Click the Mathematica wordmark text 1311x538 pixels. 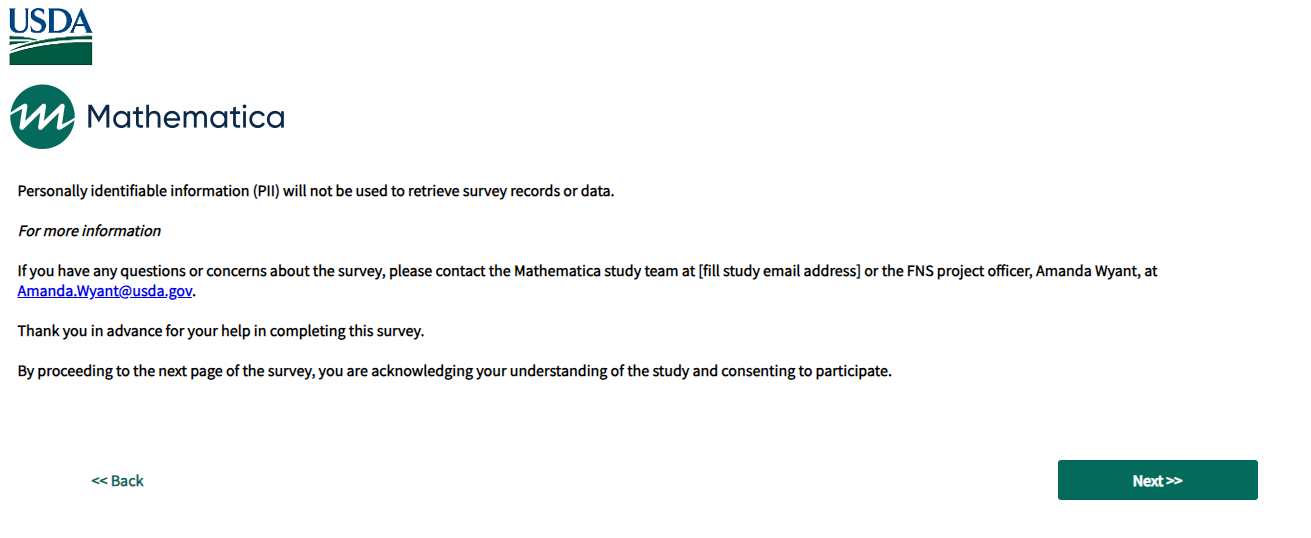coord(186,117)
